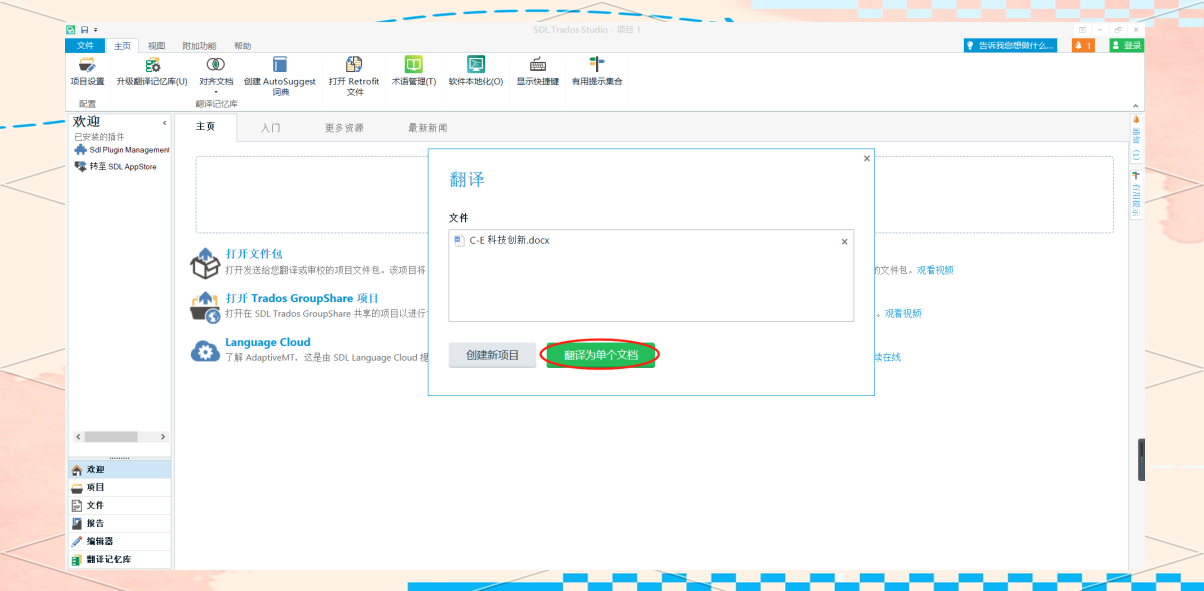Open Sdl Plugin Management plugin
The height and width of the screenshot is (591, 1204).
point(122,150)
